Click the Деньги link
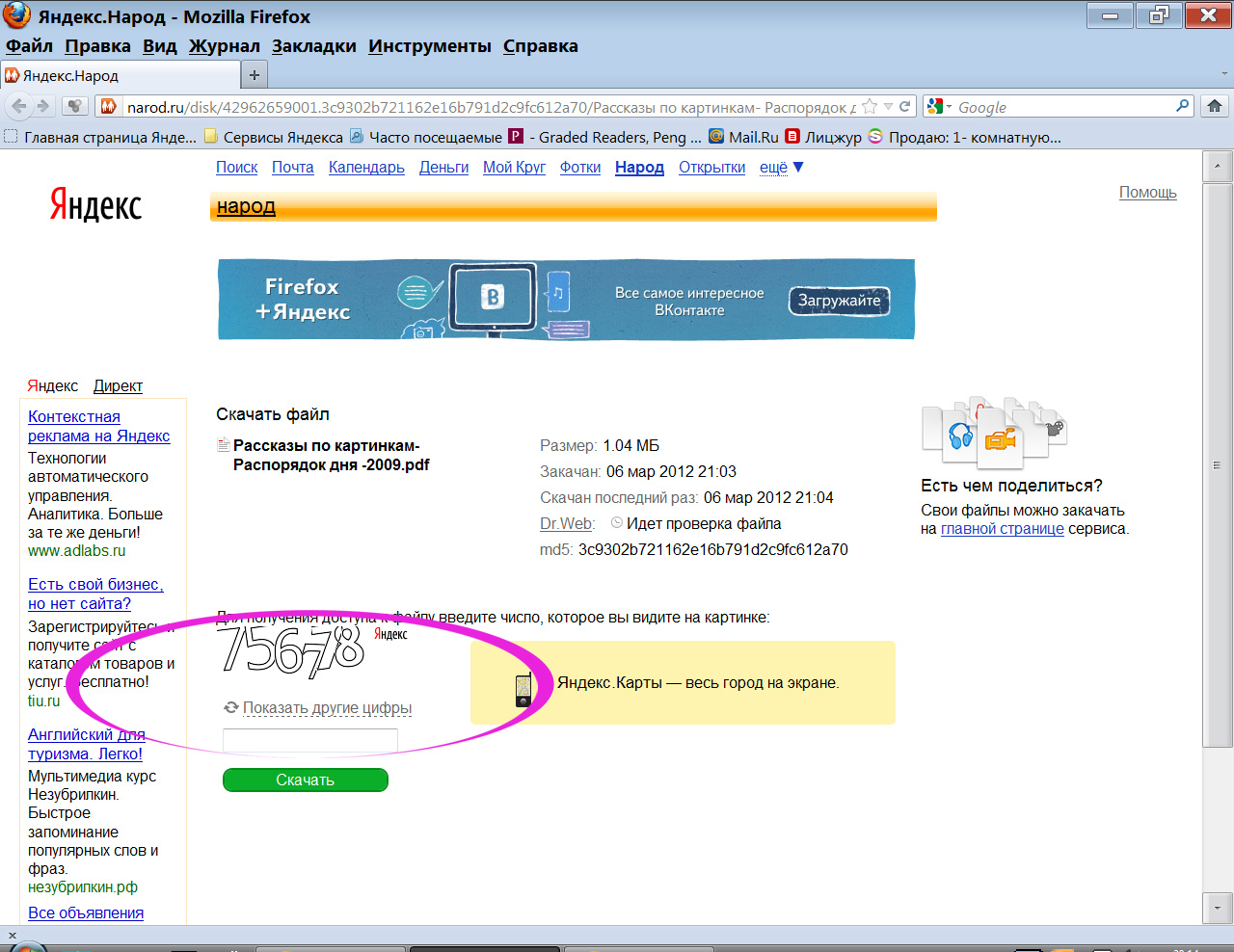 [x=443, y=168]
